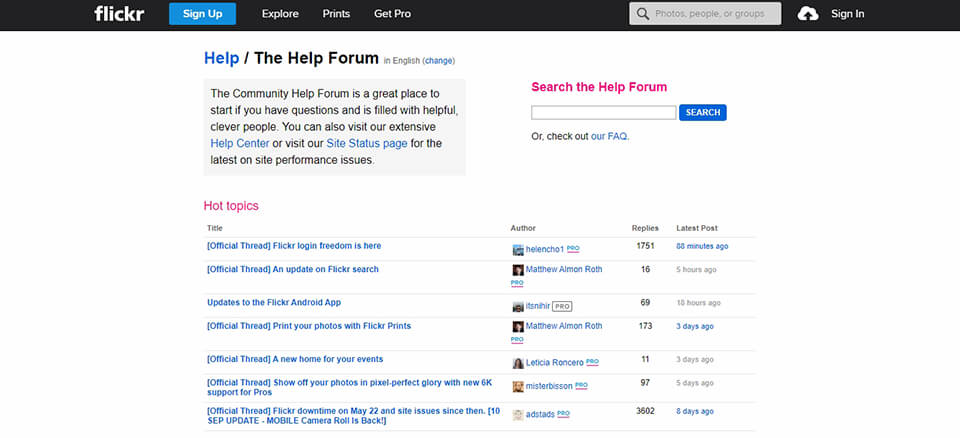Click author name Leticia Roncero

[x=555, y=363]
